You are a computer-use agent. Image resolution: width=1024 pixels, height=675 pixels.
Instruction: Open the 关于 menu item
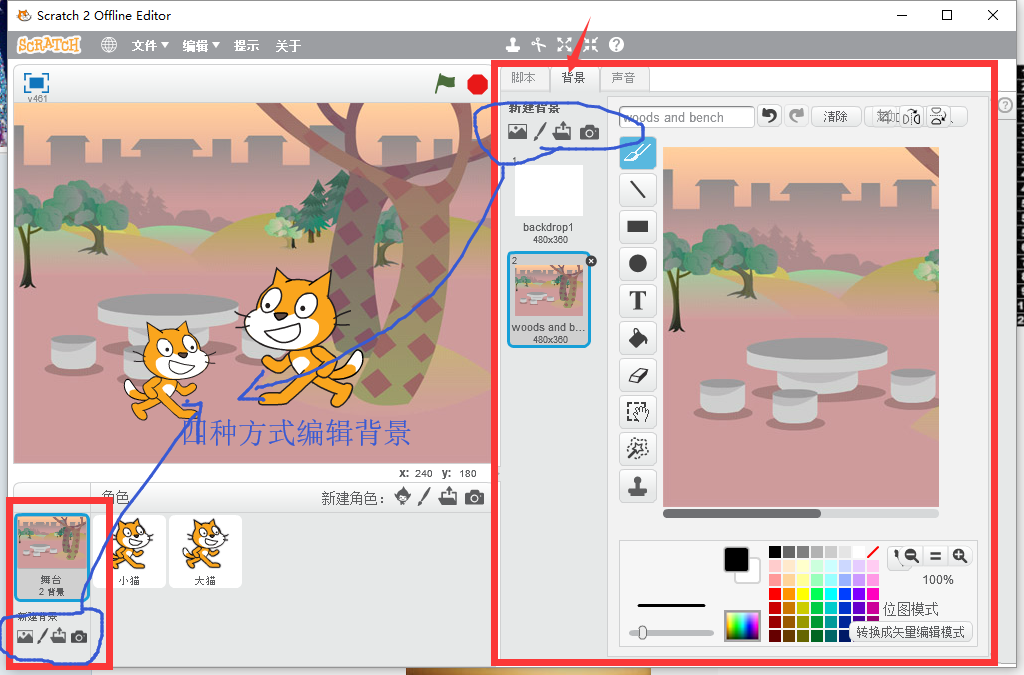[x=288, y=46]
